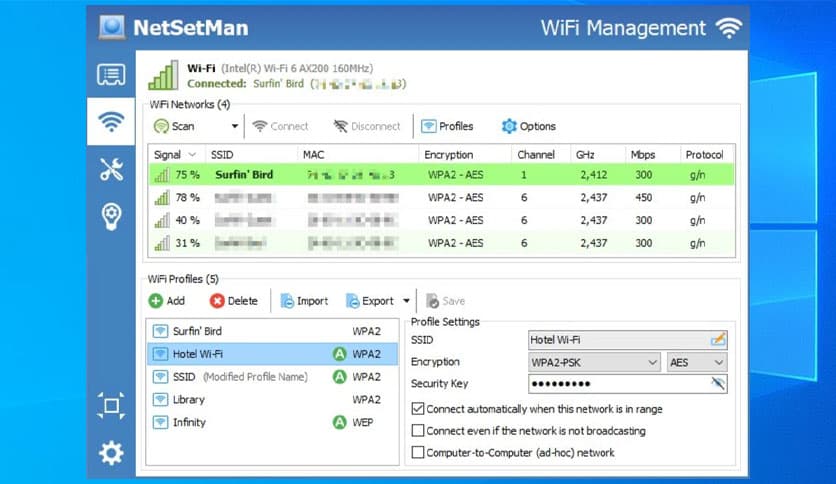Open WiFi Options

click(528, 126)
